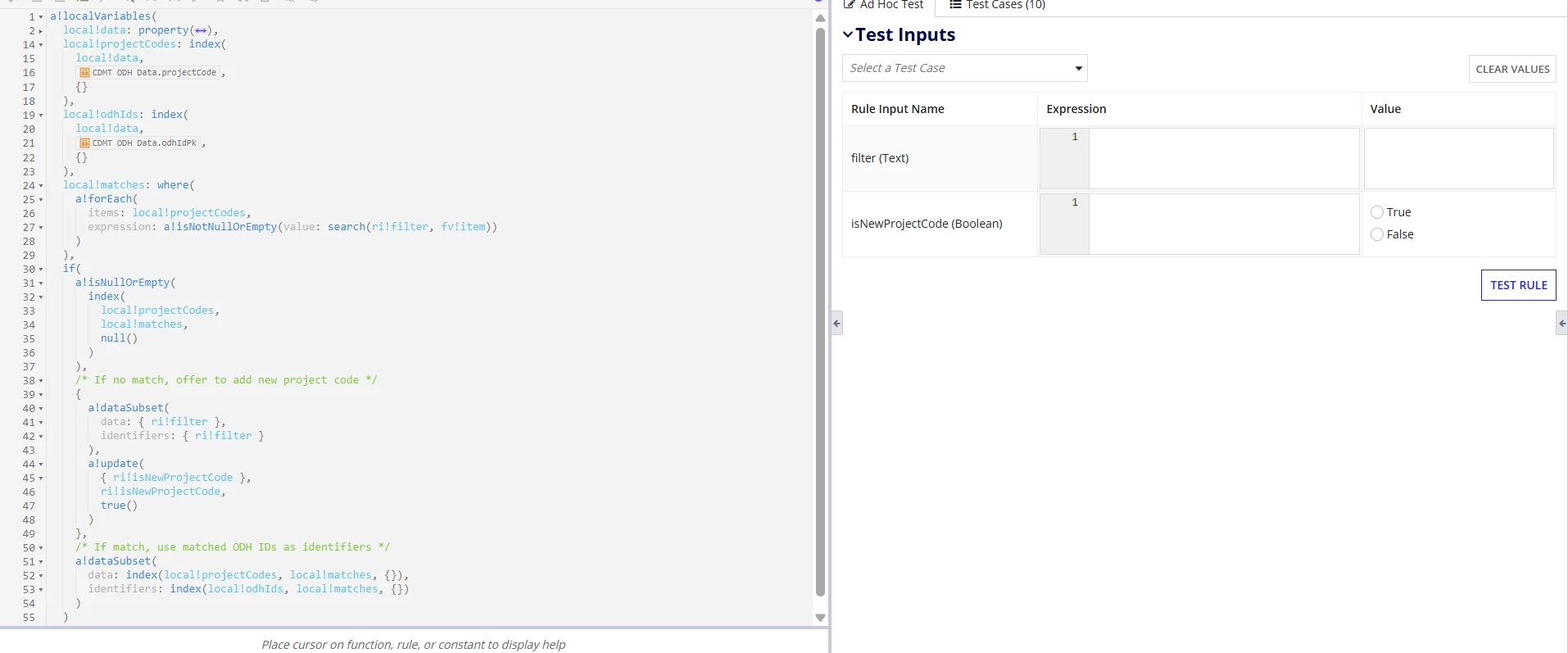Fold line 24 local!matches where block

(x=41, y=186)
